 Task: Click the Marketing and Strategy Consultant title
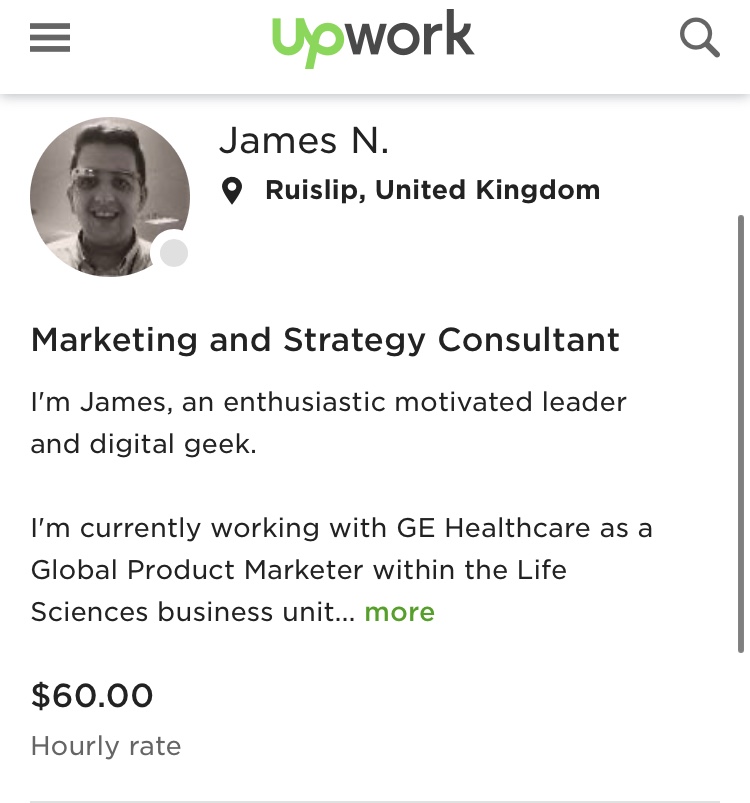(x=325, y=340)
